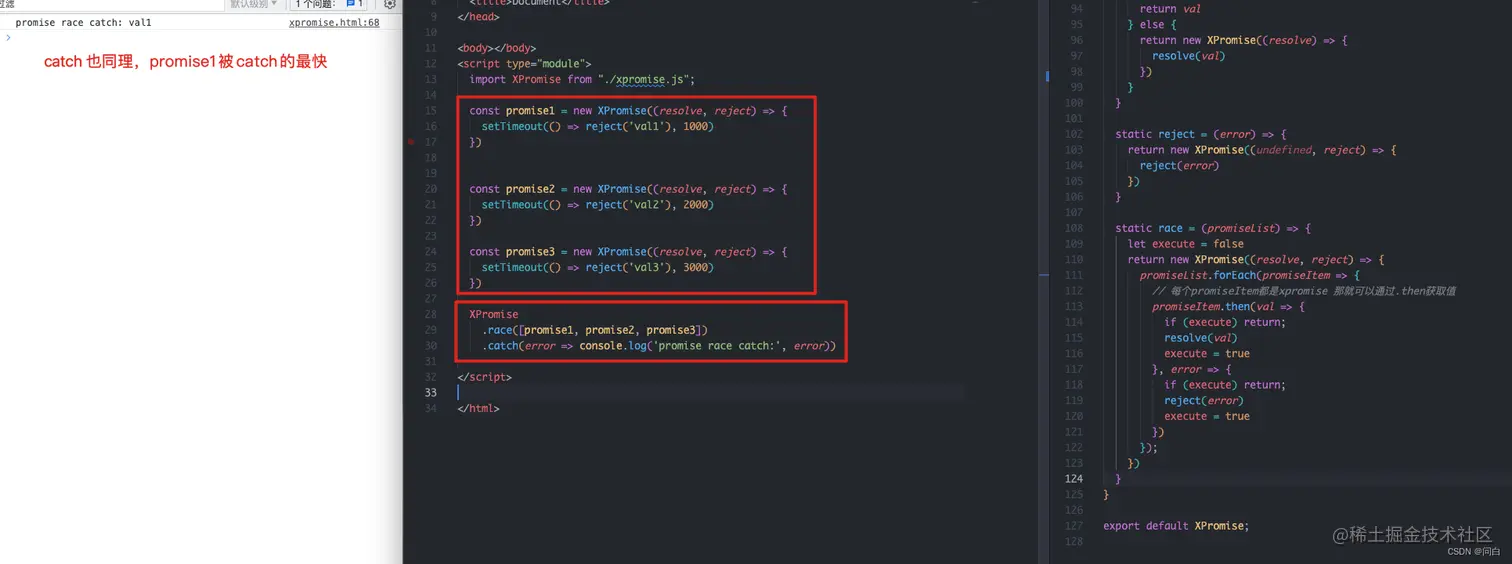This screenshot has height=564, width=1512.
Task: Click the import XPromise from "./xpromise.js" line
Action: (582, 79)
